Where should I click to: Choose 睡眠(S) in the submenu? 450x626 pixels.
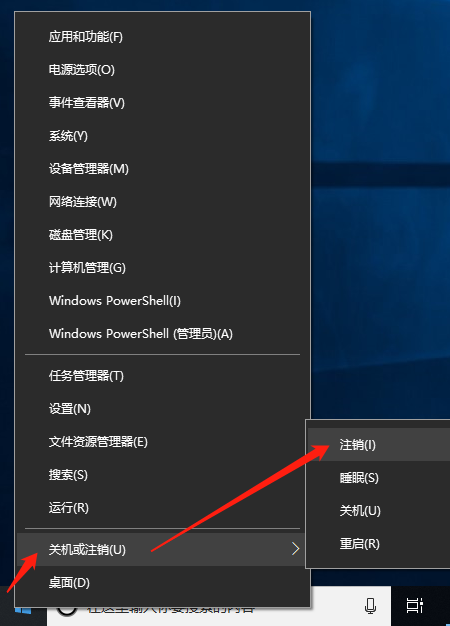(378, 478)
